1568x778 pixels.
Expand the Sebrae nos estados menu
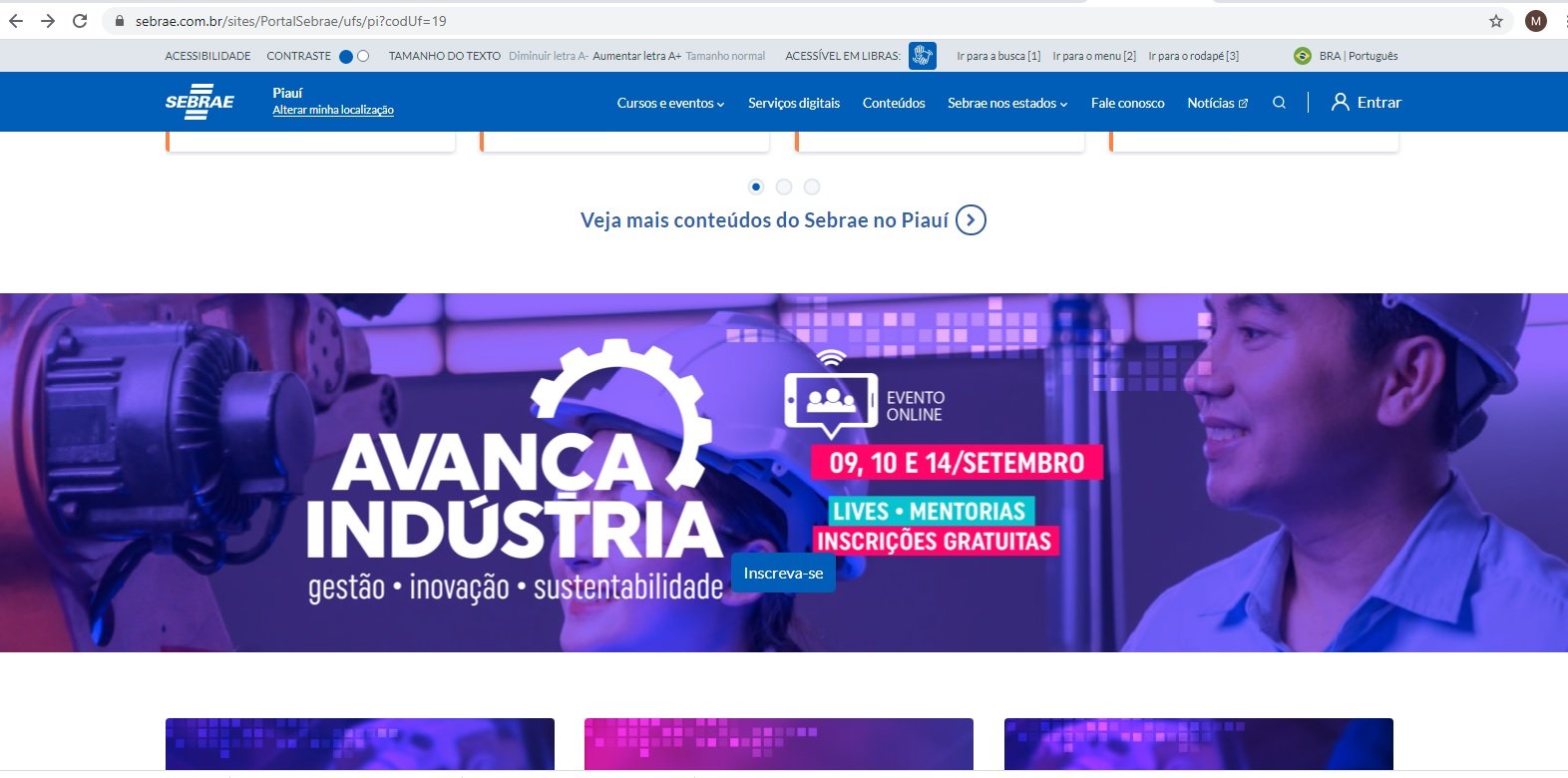(x=1007, y=103)
